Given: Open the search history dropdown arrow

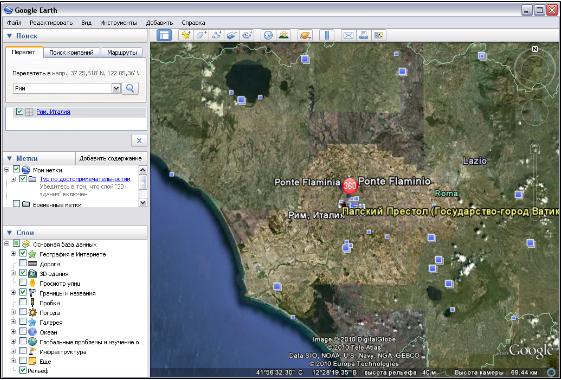Looking at the screenshot, I should [116, 88].
